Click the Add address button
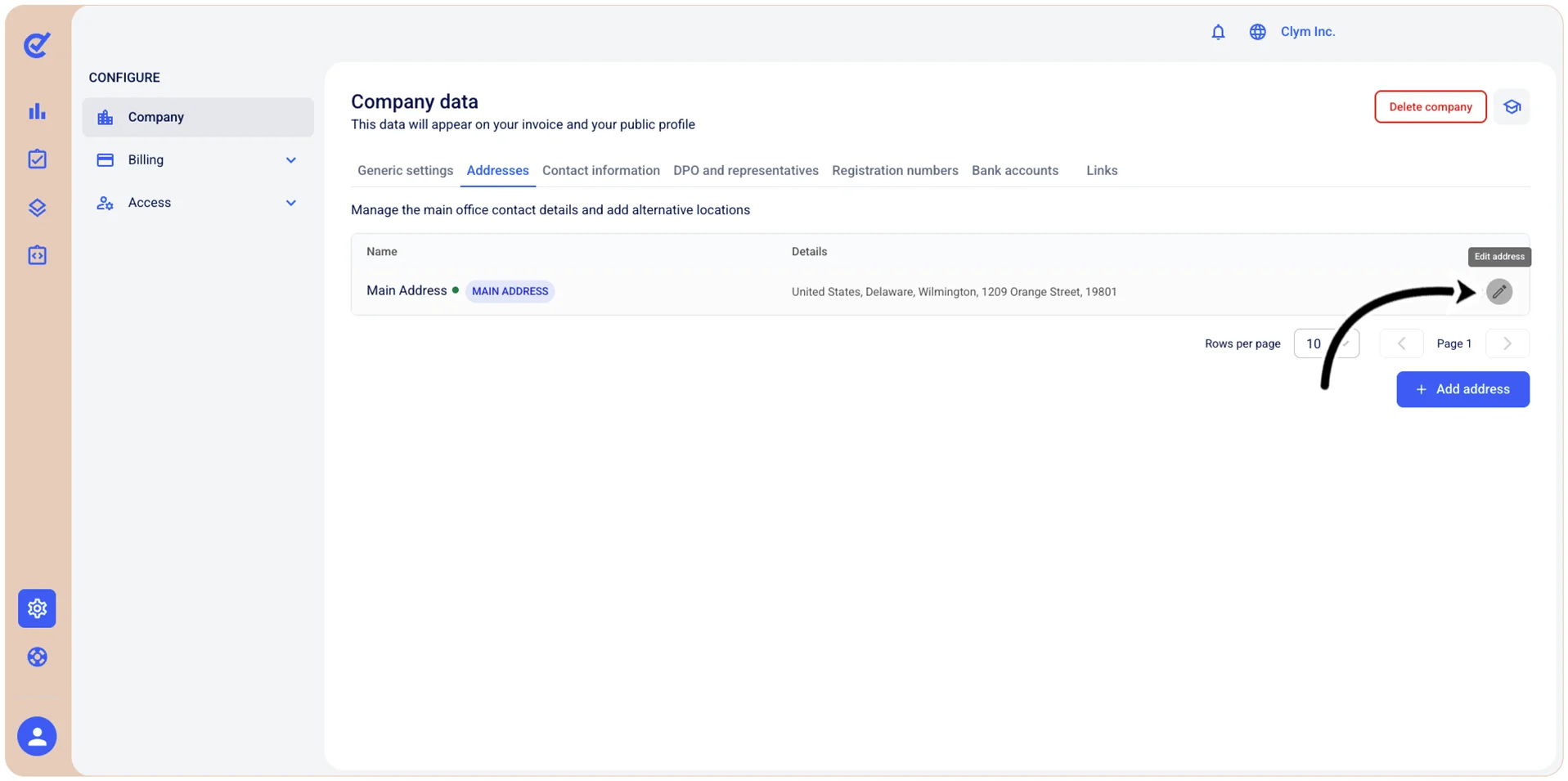The width and height of the screenshot is (1568, 781). [x=1462, y=389]
